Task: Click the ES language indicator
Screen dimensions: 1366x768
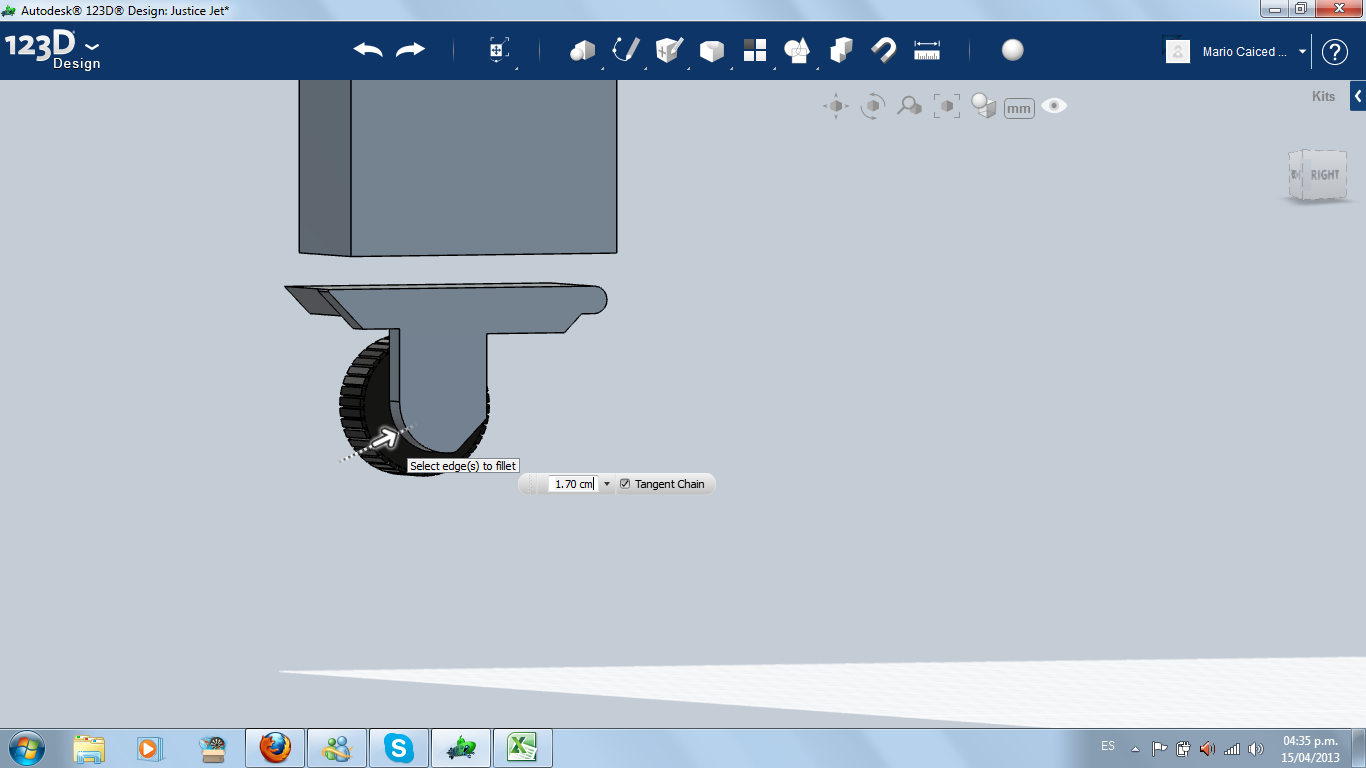Action: pyautogui.click(x=1108, y=746)
